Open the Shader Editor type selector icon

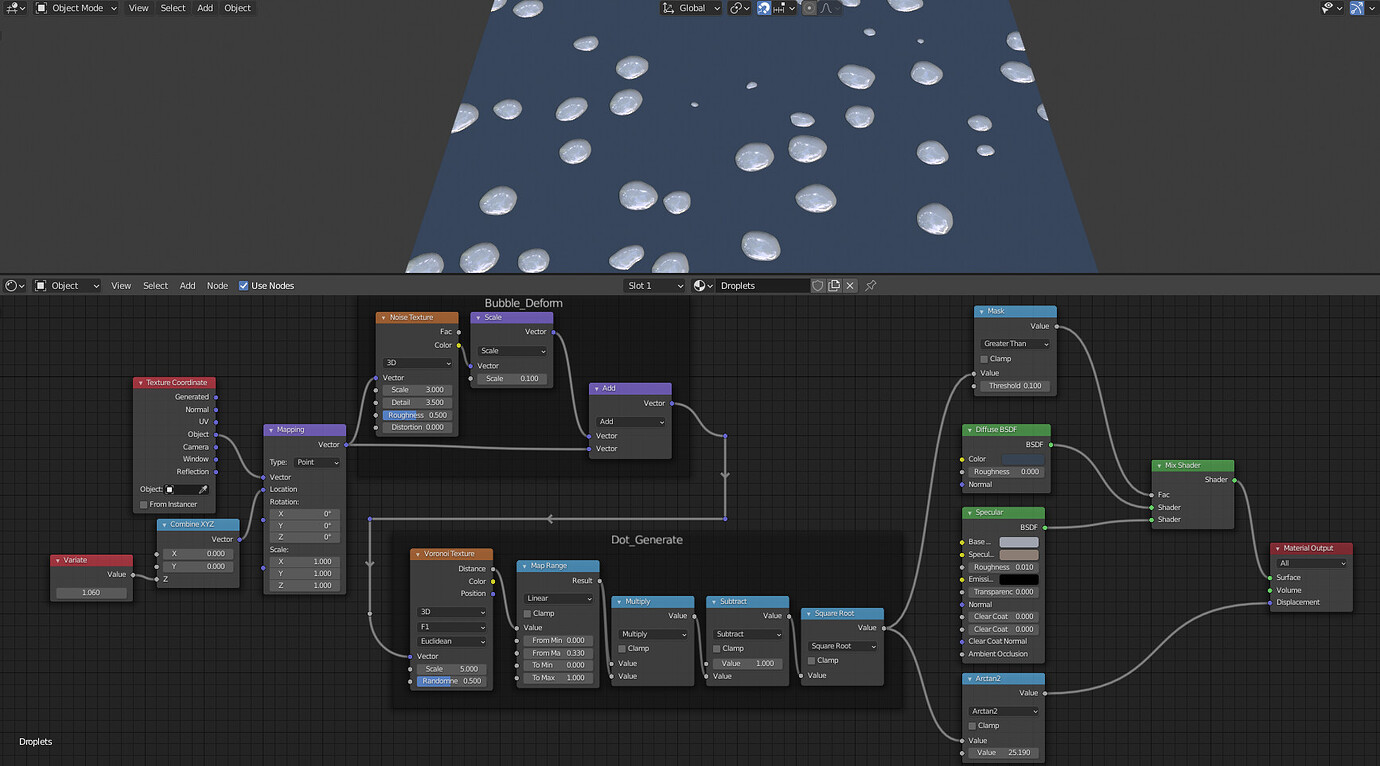point(13,285)
